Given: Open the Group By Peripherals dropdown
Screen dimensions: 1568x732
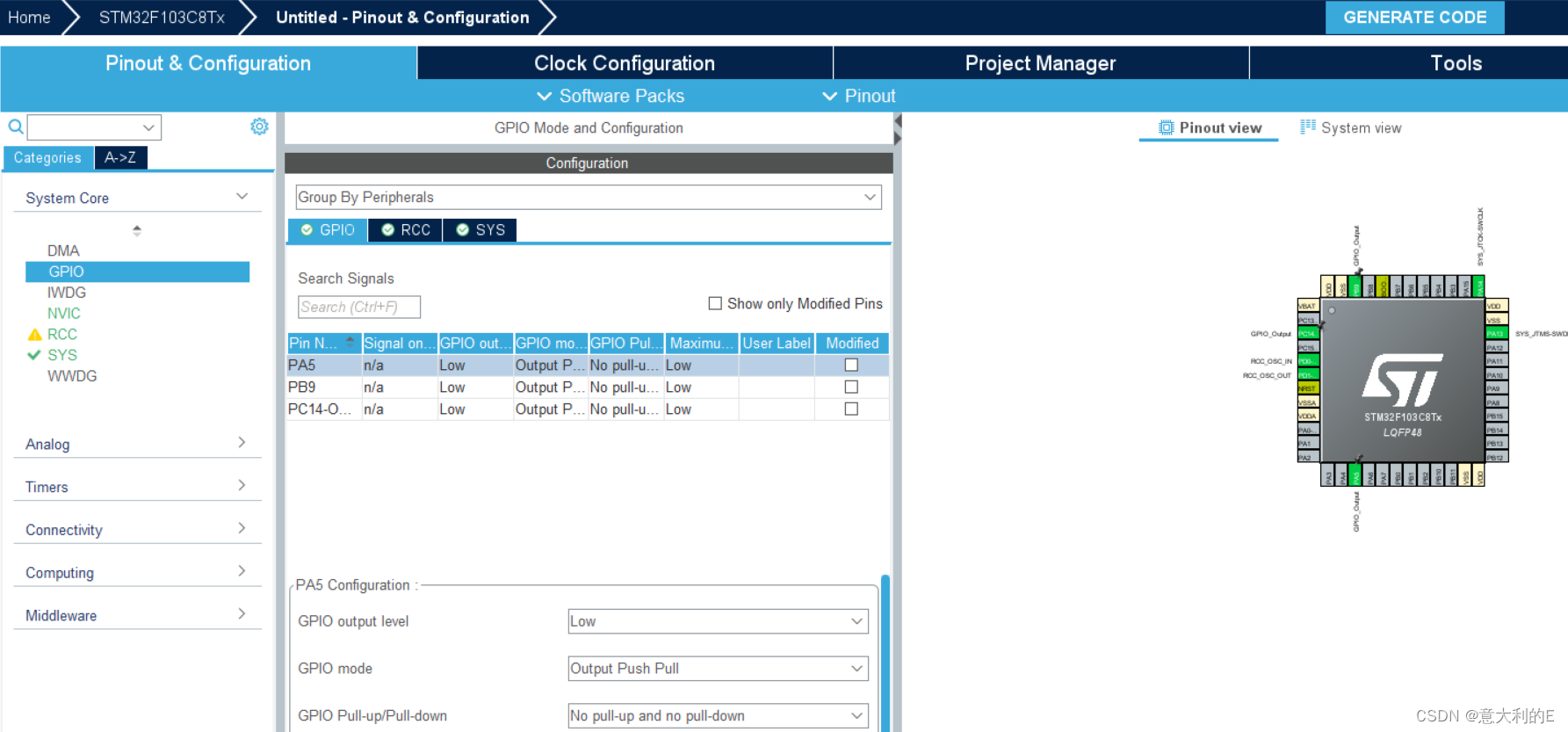Looking at the screenshot, I should click(x=588, y=197).
